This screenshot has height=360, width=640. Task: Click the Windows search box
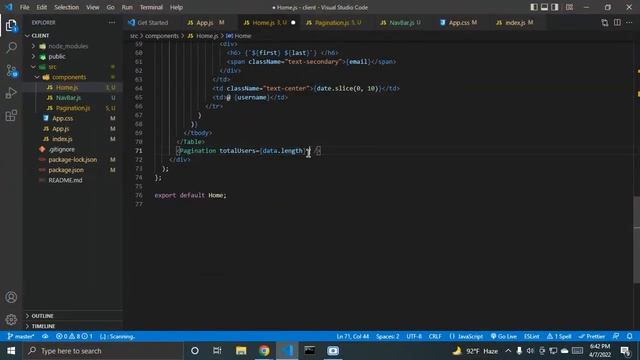102,351
